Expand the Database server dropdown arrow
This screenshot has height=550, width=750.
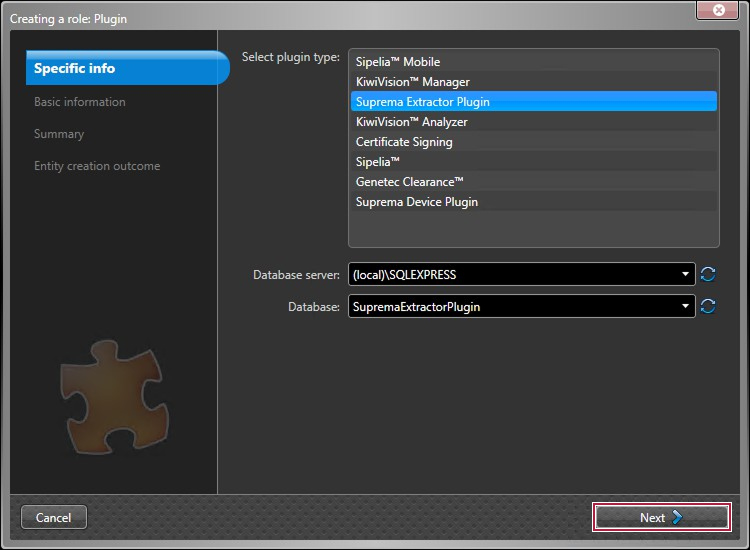pos(685,274)
